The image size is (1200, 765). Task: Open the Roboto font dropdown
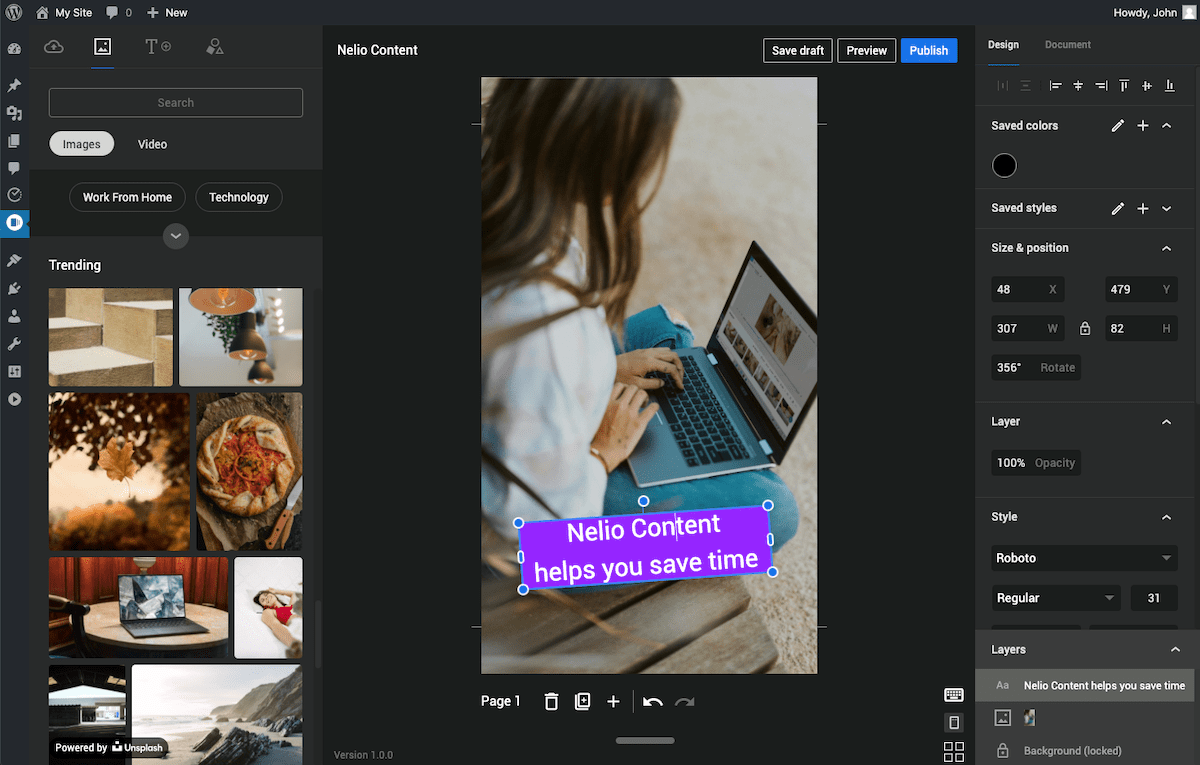(1084, 558)
